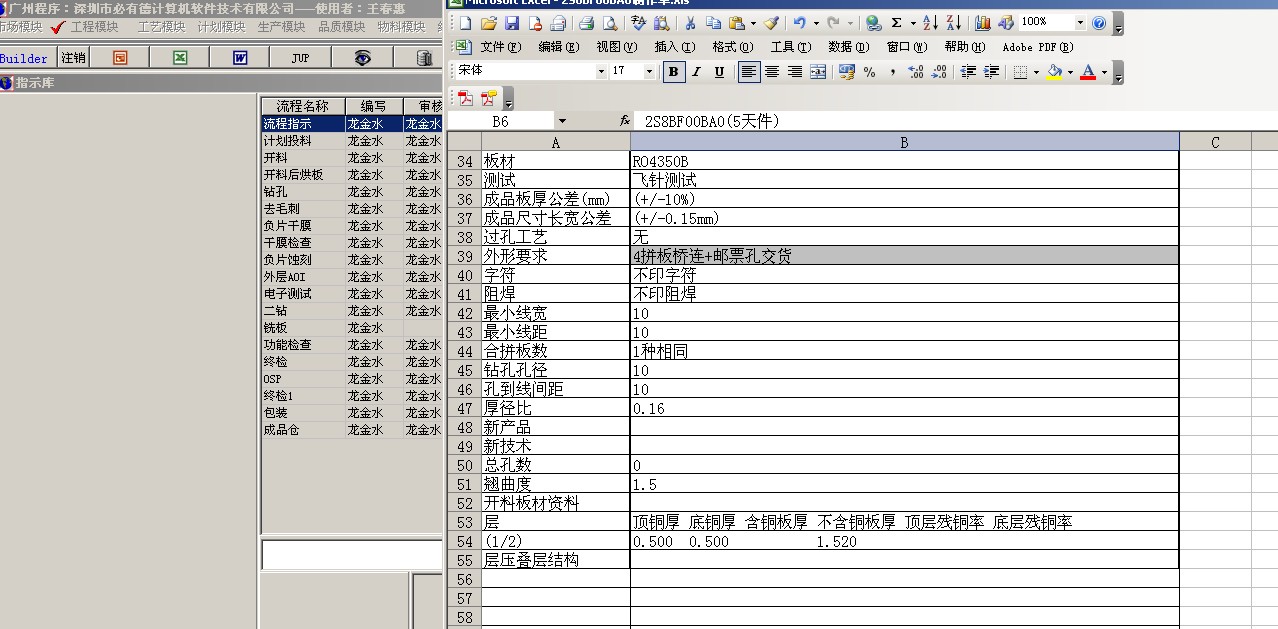Image resolution: width=1278 pixels, height=629 pixels.
Task: Select row 39 header in Excel
Action: tap(464, 256)
